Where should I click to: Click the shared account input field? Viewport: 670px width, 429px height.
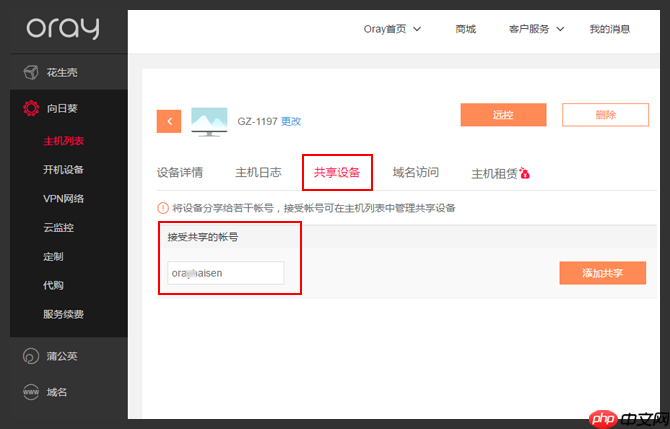coord(226,273)
